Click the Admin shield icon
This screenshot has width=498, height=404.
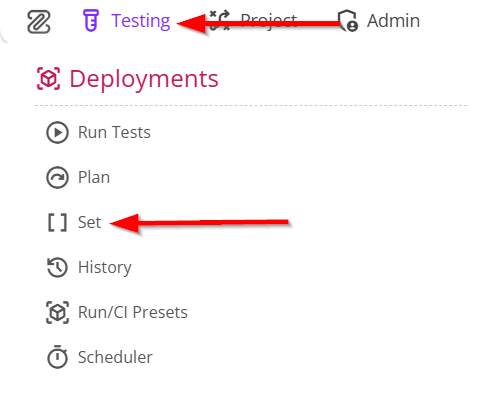click(348, 21)
